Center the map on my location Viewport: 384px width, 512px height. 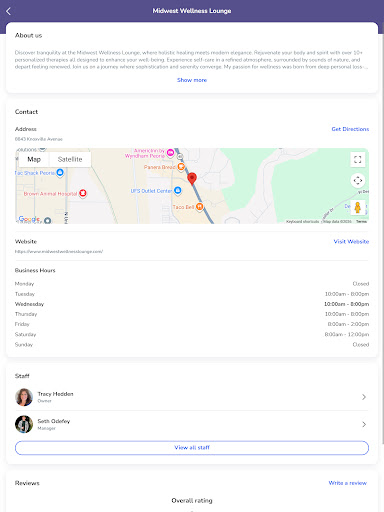point(358,180)
